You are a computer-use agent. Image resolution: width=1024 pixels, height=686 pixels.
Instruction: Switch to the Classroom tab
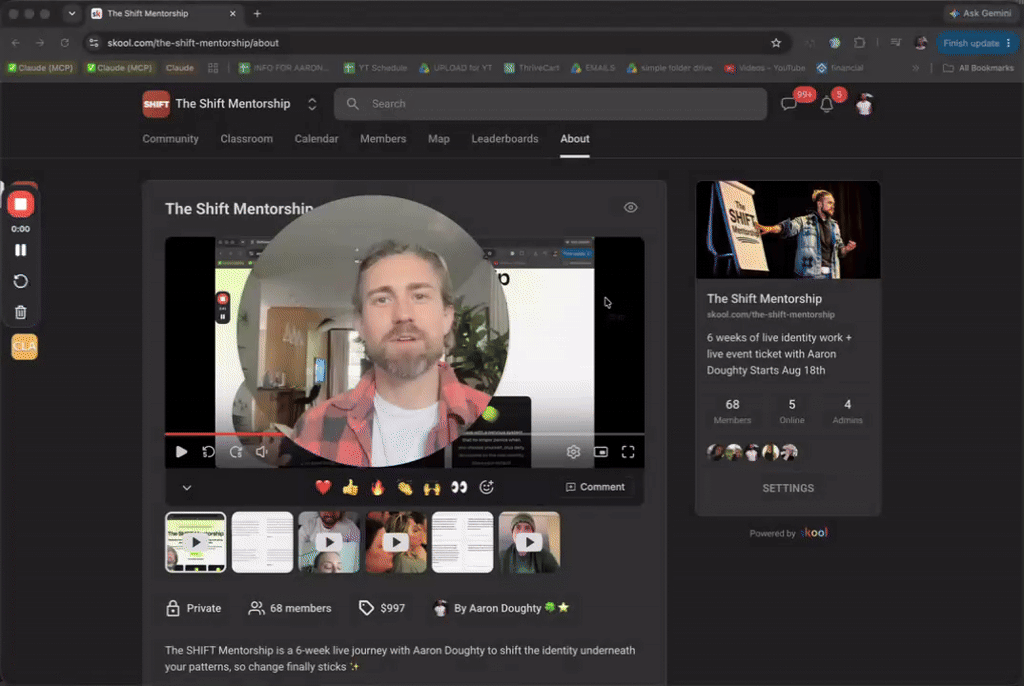(x=246, y=139)
